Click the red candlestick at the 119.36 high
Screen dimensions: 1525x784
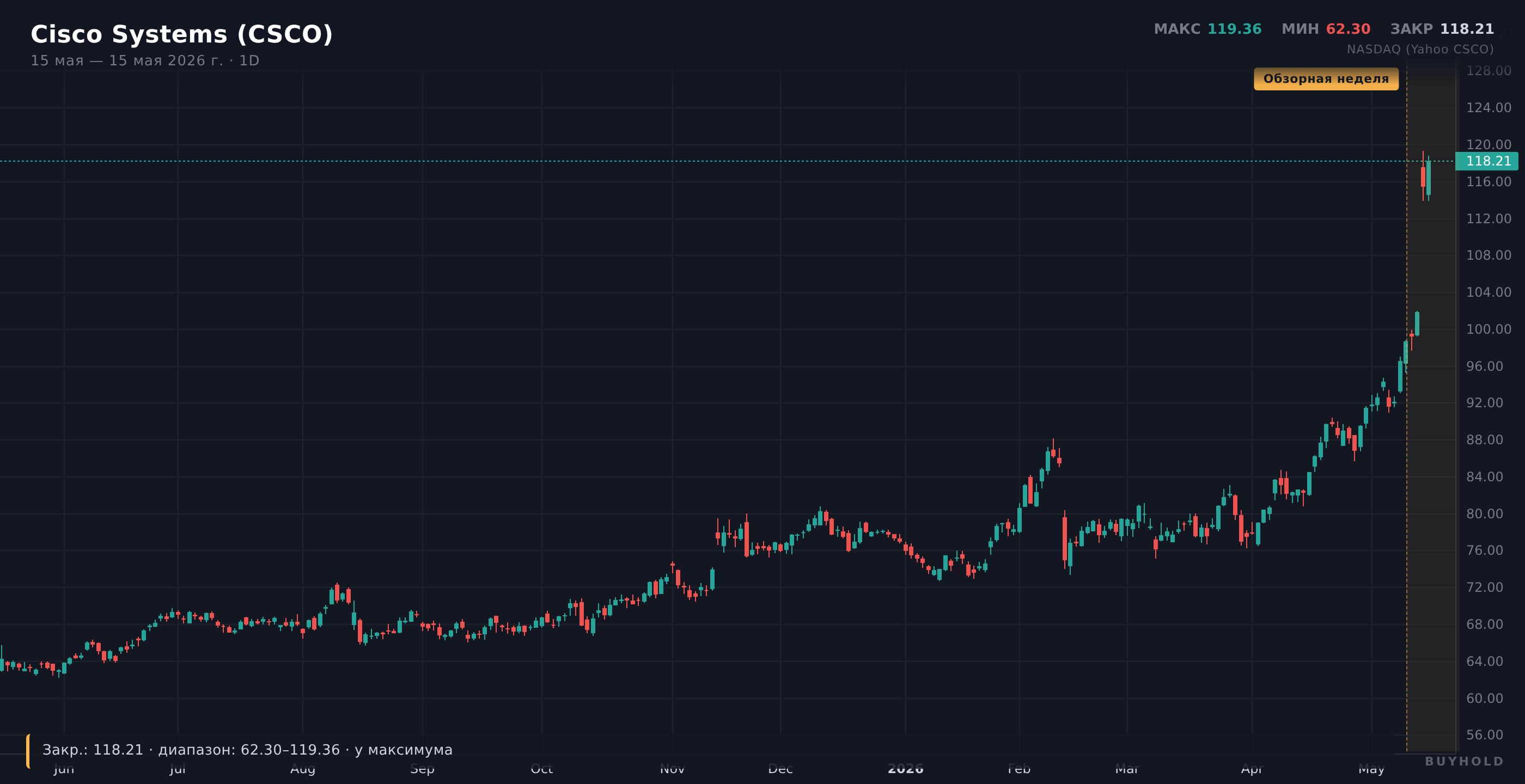pyautogui.click(x=1423, y=176)
